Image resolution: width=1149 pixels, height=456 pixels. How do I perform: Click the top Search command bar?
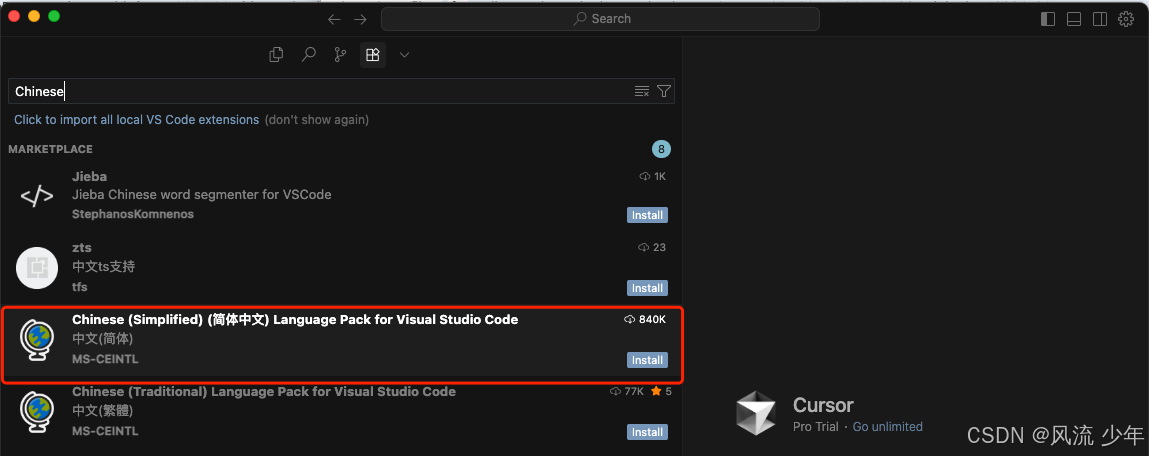(600, 19)
